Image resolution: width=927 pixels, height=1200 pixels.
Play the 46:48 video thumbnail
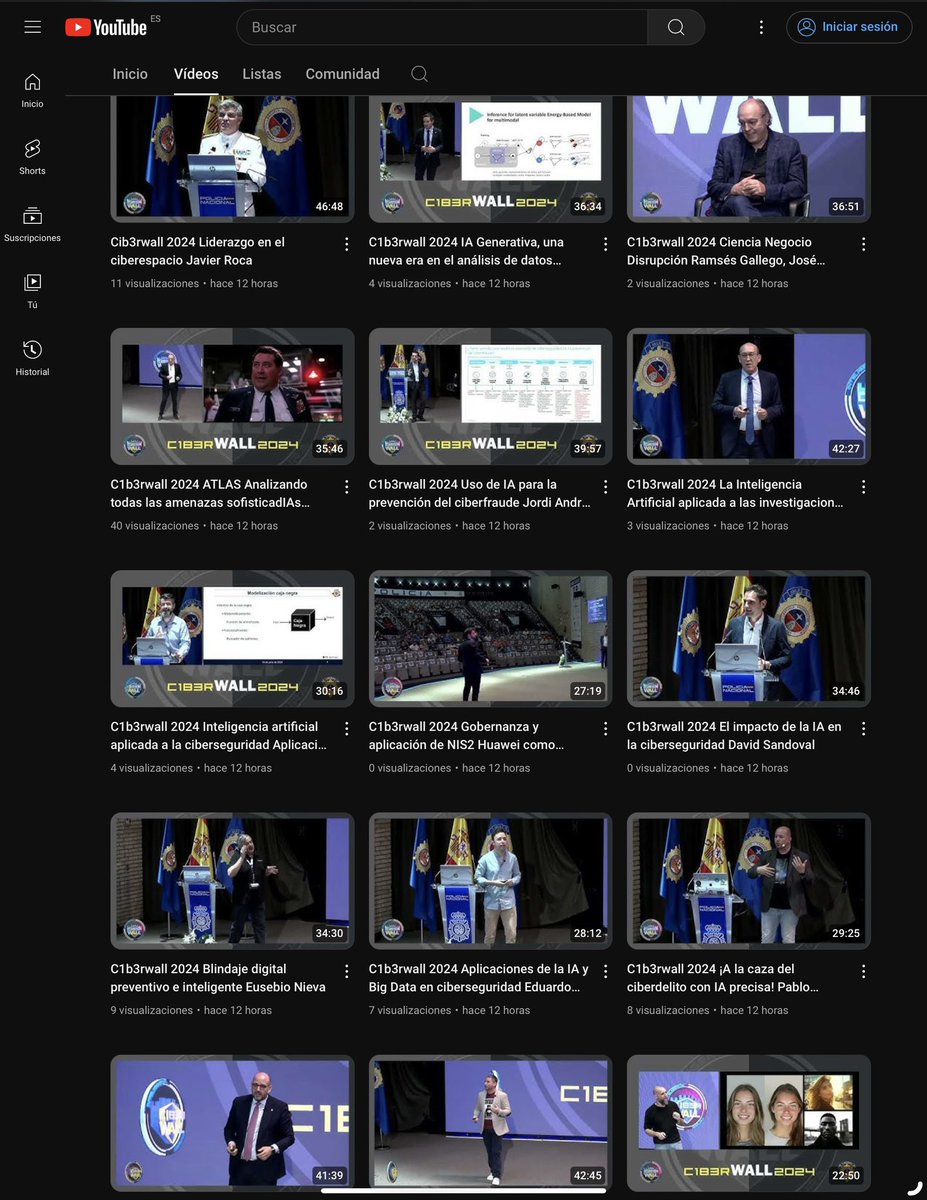pyautogui.click(x=232, y=158)
